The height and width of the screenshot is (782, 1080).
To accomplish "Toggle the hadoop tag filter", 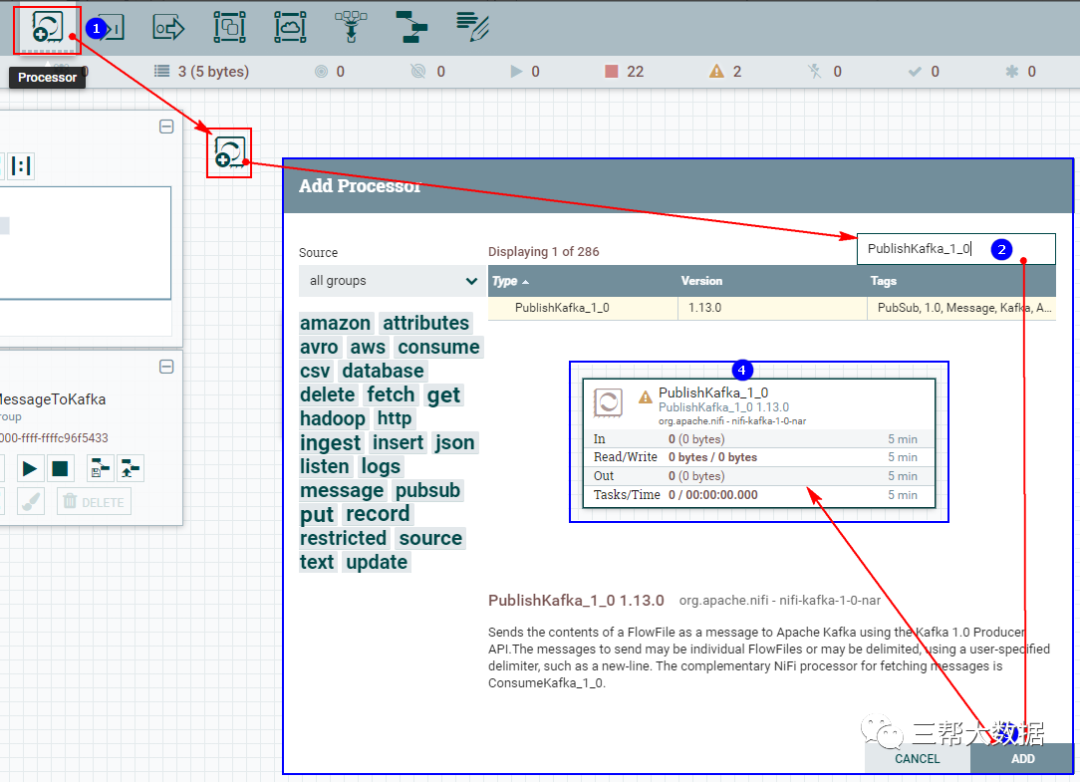I will pyautogui.click(x=333, y=418).
